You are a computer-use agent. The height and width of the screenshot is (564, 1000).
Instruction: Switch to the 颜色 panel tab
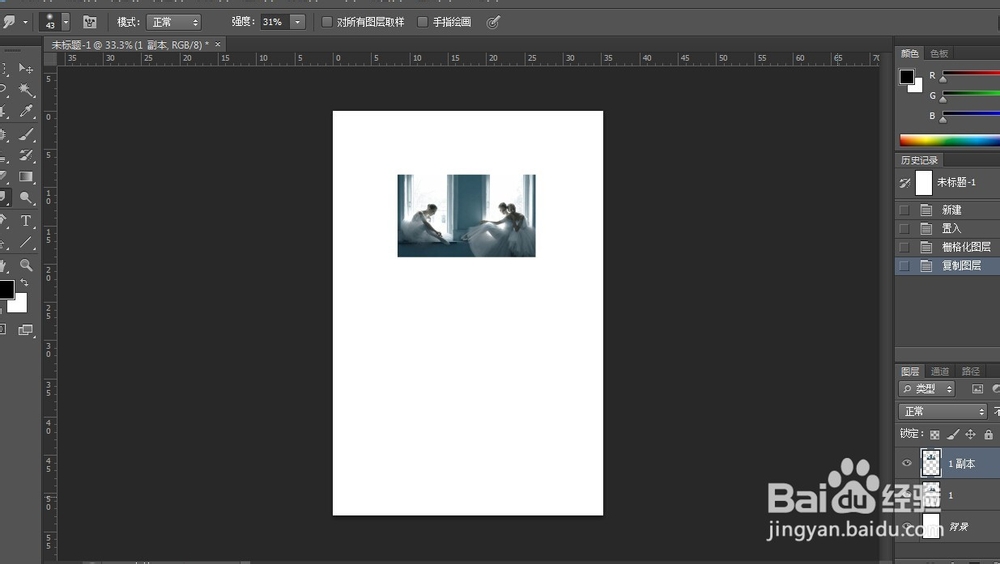[909, 54]
